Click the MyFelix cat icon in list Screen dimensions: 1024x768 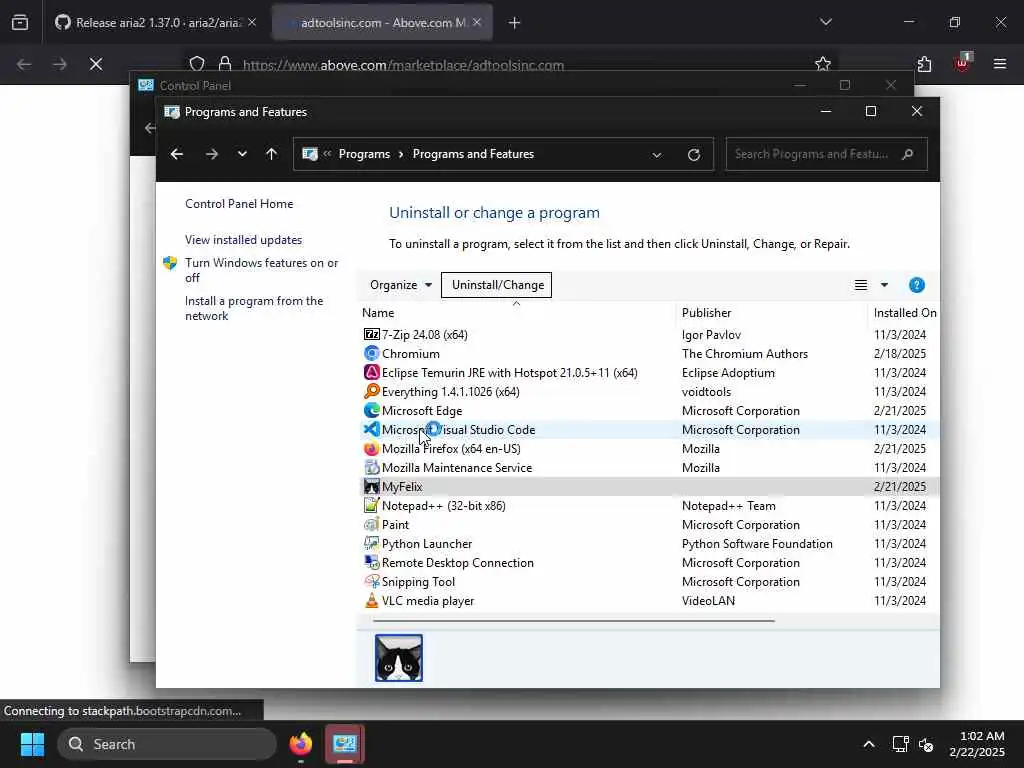coord(372,487)
